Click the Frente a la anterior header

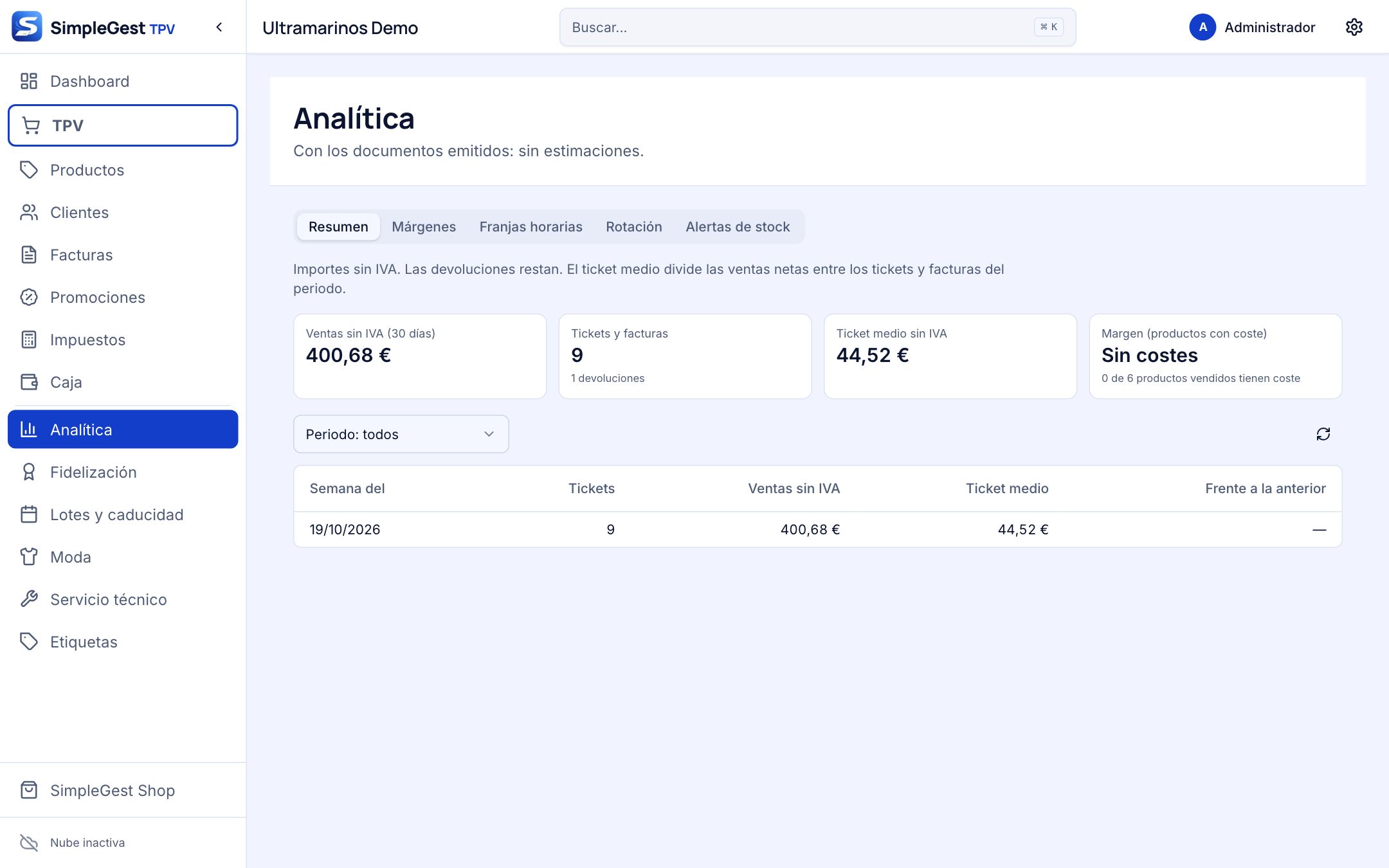[1265, 489]
